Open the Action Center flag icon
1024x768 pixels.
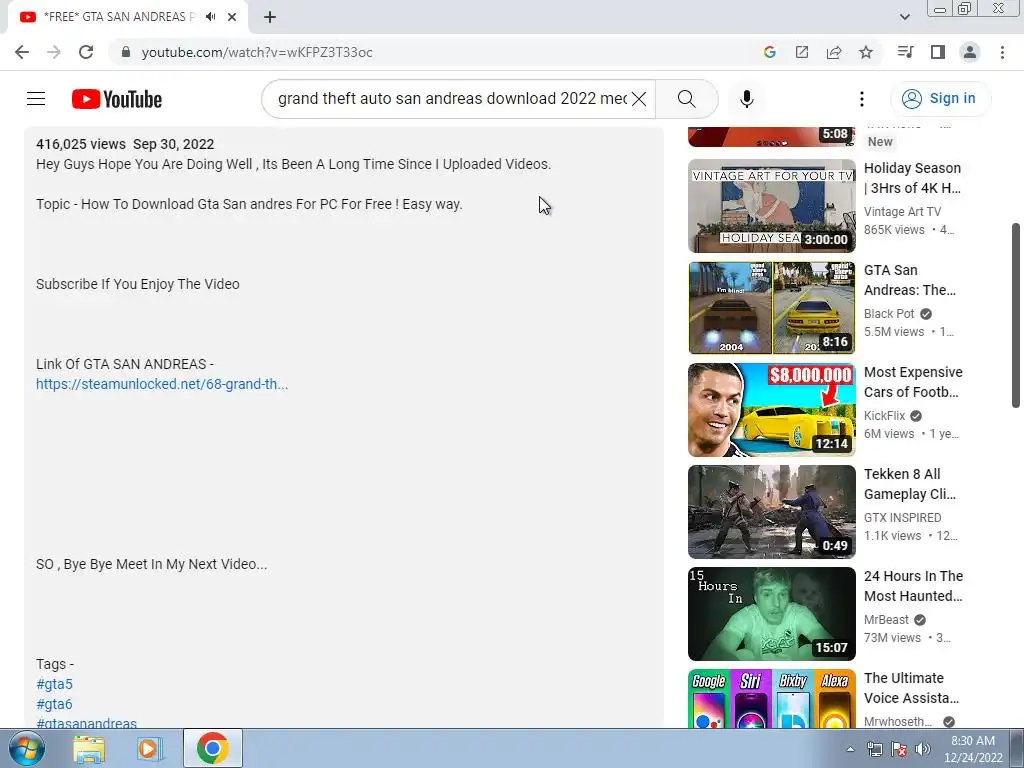pyautogui.click(x=899, y=749)
